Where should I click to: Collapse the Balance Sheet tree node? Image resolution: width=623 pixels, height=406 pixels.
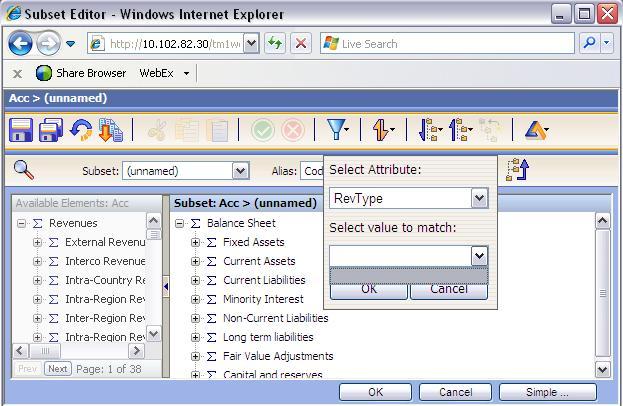179,223
